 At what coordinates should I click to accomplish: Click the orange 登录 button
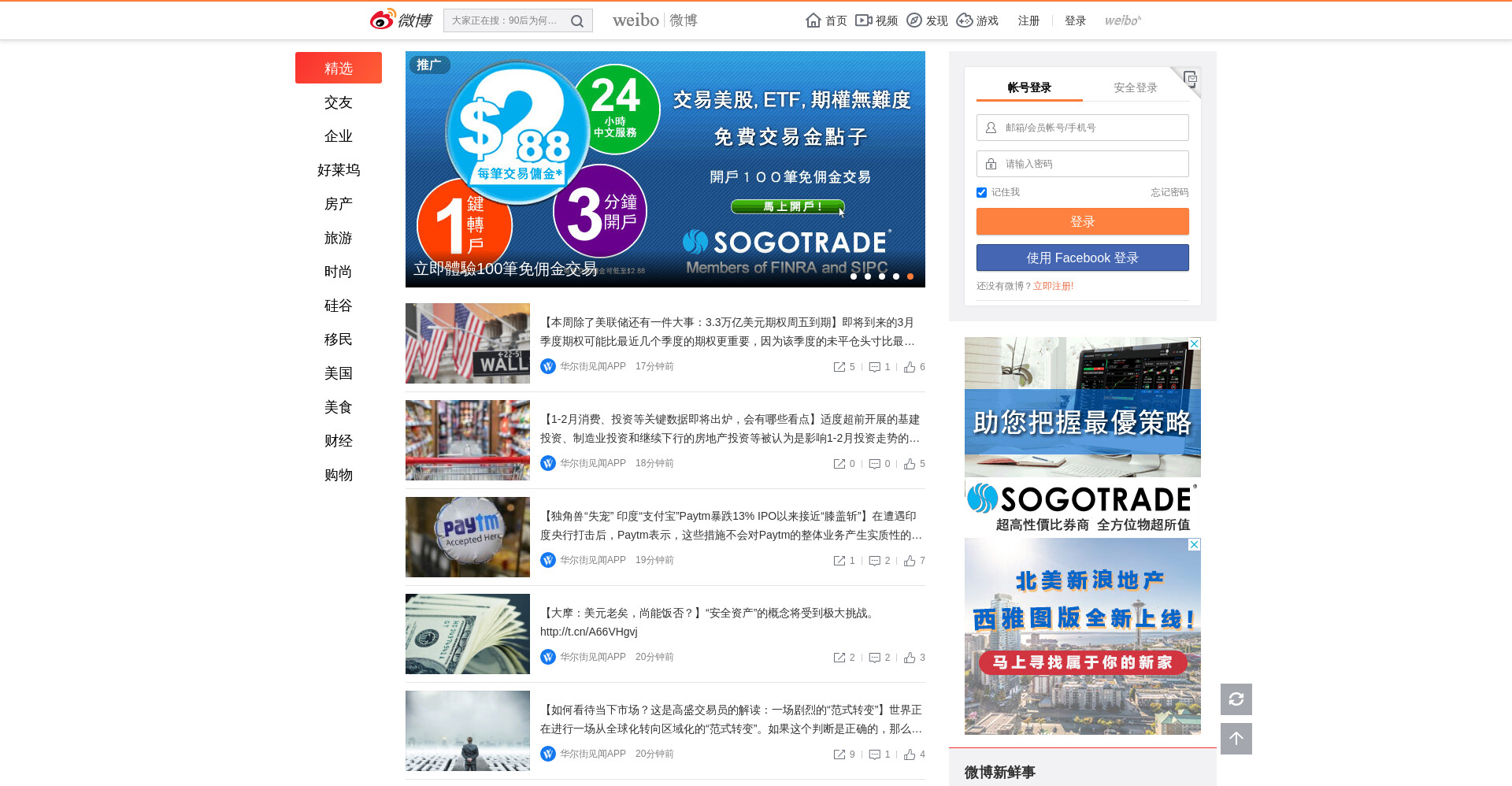1083,221
